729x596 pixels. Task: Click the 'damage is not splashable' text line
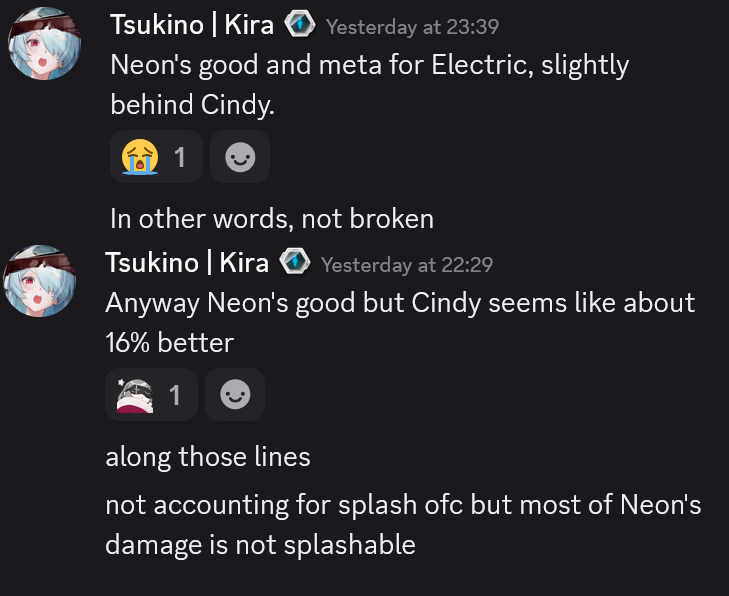pos(260,545)
